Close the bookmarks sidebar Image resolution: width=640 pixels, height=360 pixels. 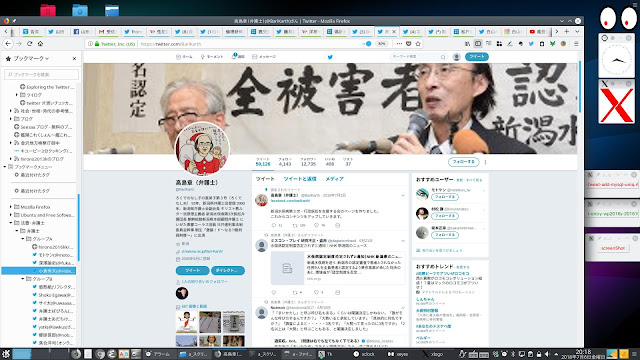[x=74, y=59]
